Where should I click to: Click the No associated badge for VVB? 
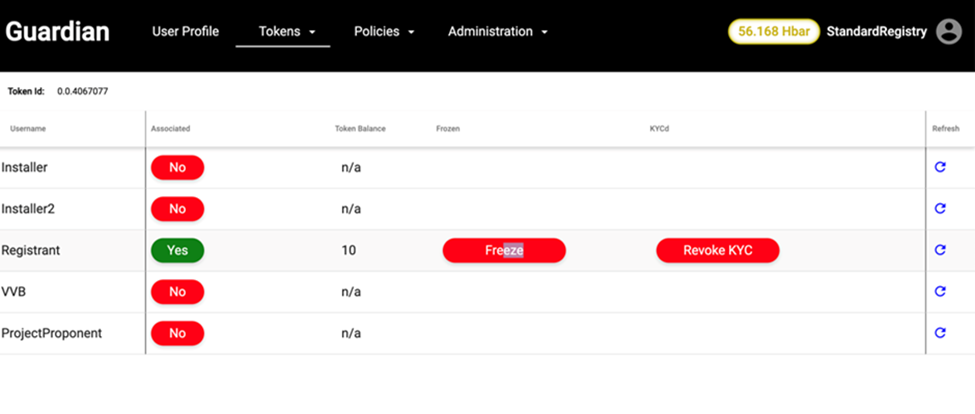tap(177, 291)
